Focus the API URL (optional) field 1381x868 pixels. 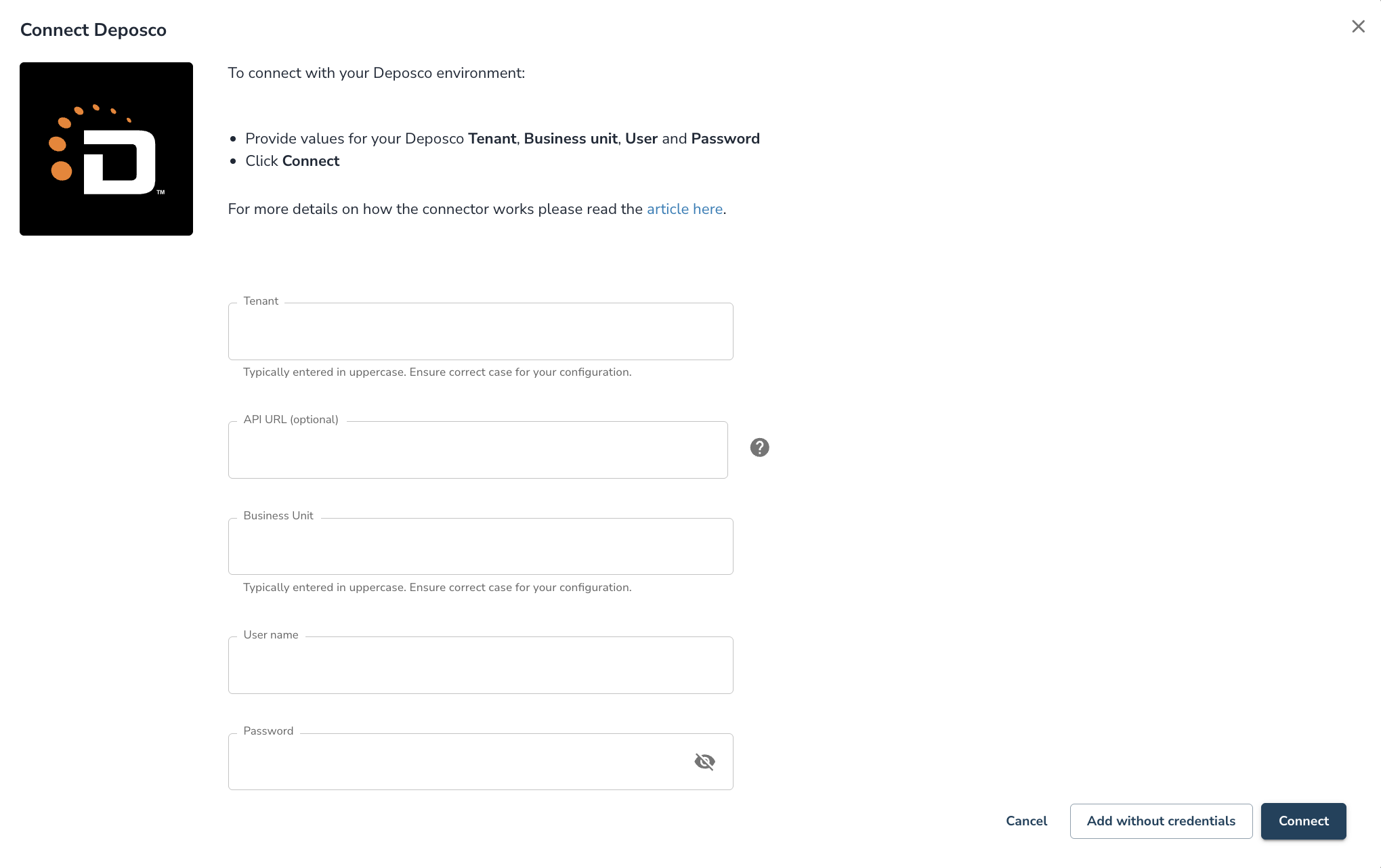pos(478,450)
